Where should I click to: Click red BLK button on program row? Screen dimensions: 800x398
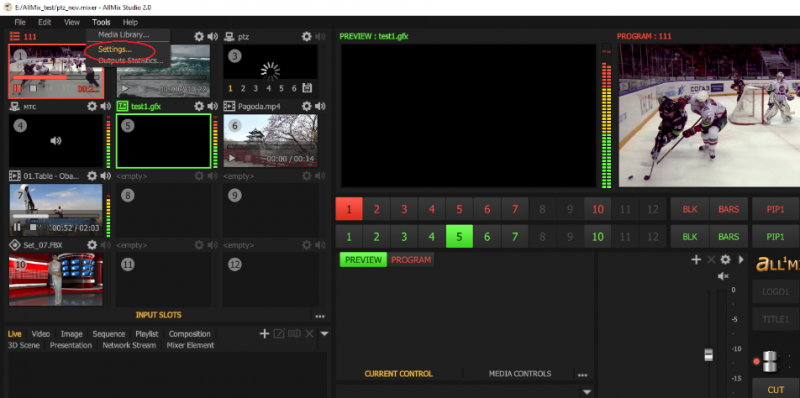tap(690, 209)
